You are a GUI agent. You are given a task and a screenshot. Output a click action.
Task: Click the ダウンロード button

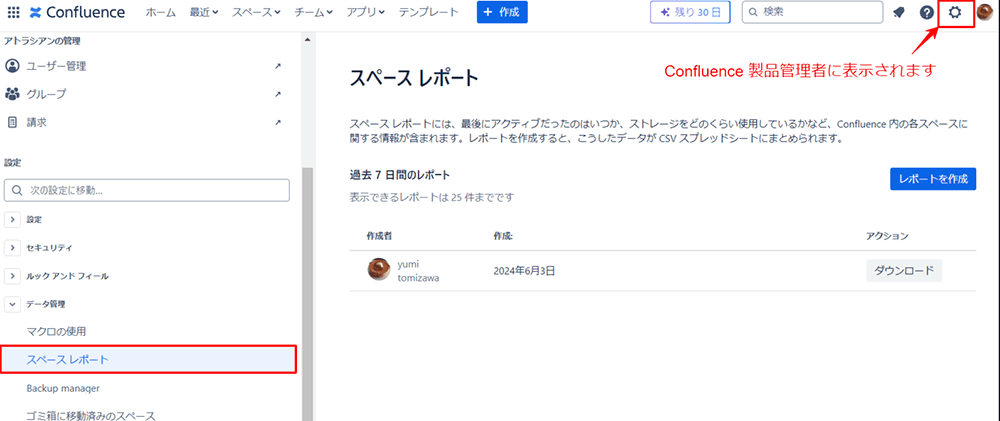(x=904, y=270)
